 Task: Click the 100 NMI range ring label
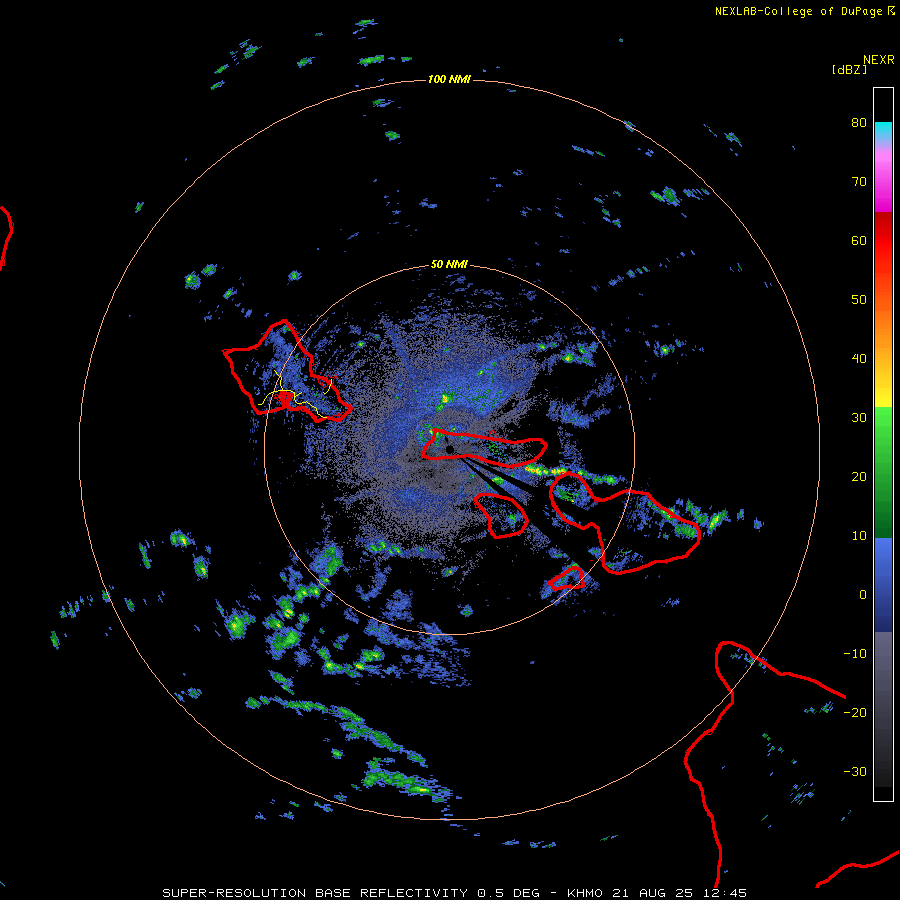[449, 79]
